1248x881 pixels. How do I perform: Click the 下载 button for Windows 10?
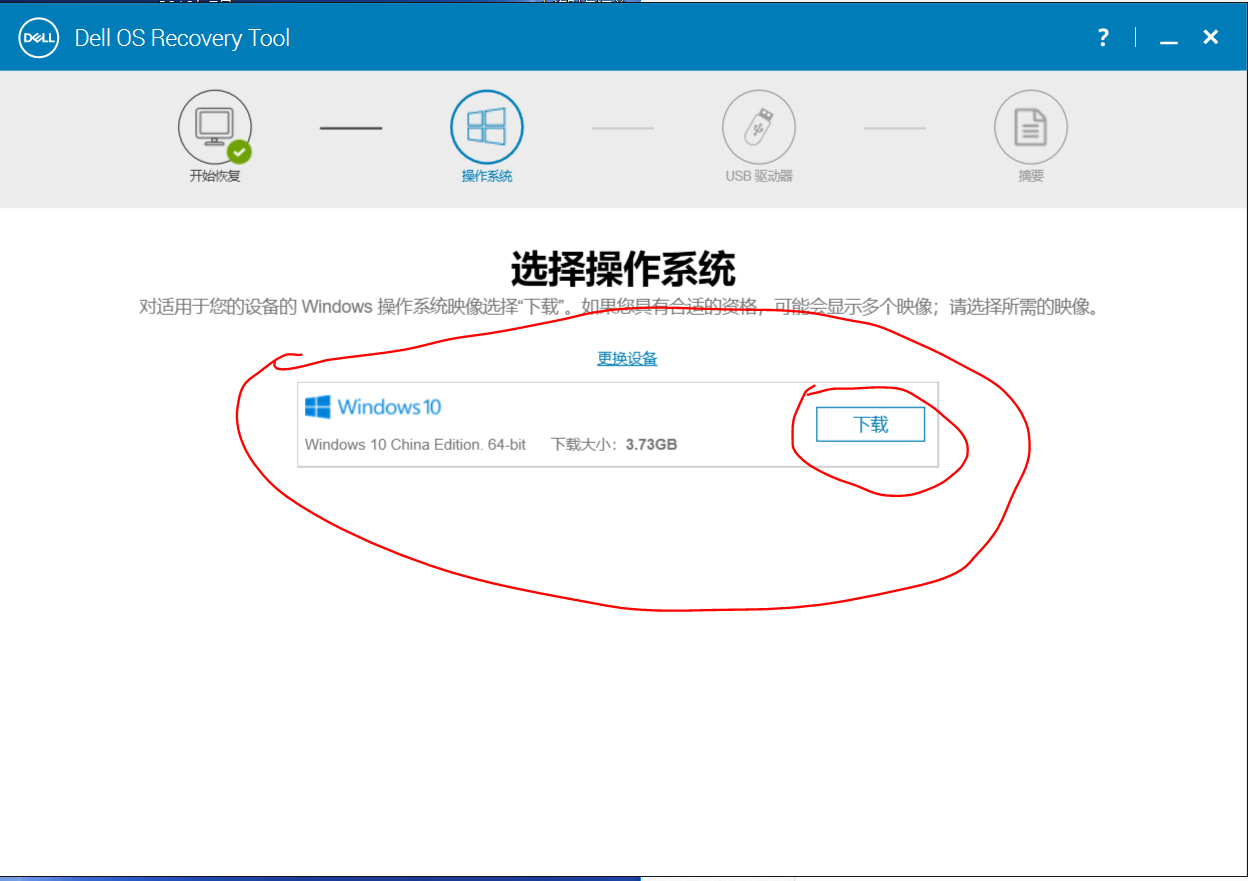(870, 424)
